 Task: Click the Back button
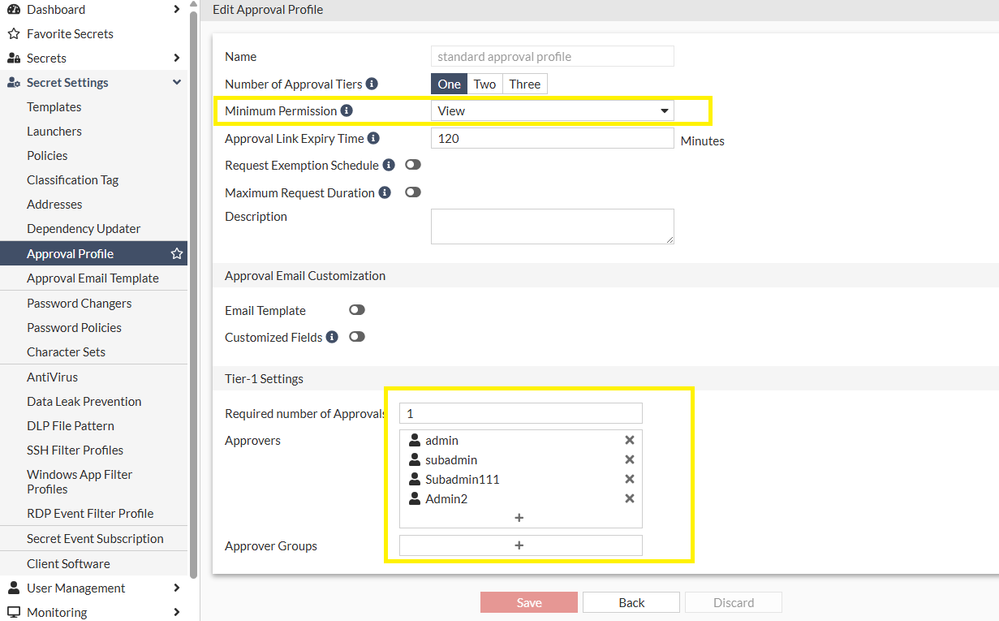[631, 603]
